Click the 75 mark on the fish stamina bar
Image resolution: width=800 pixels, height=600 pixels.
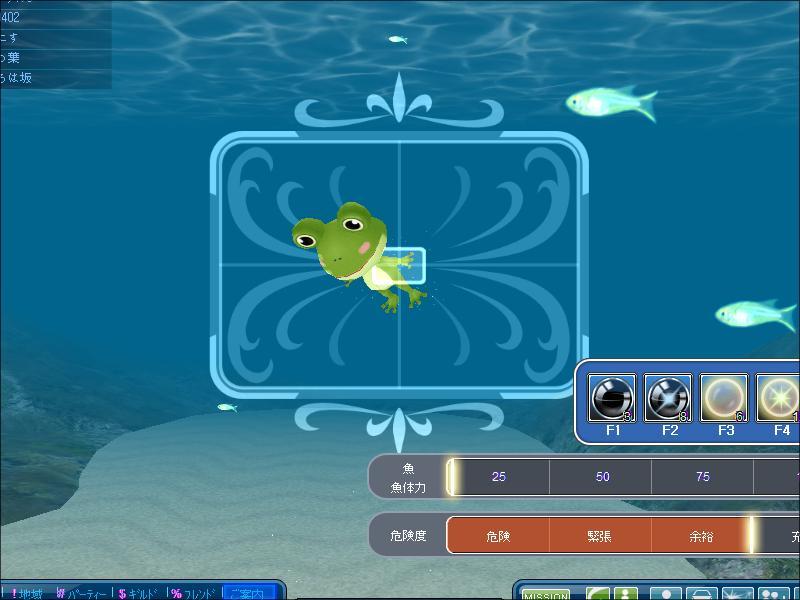click(703, 477)
